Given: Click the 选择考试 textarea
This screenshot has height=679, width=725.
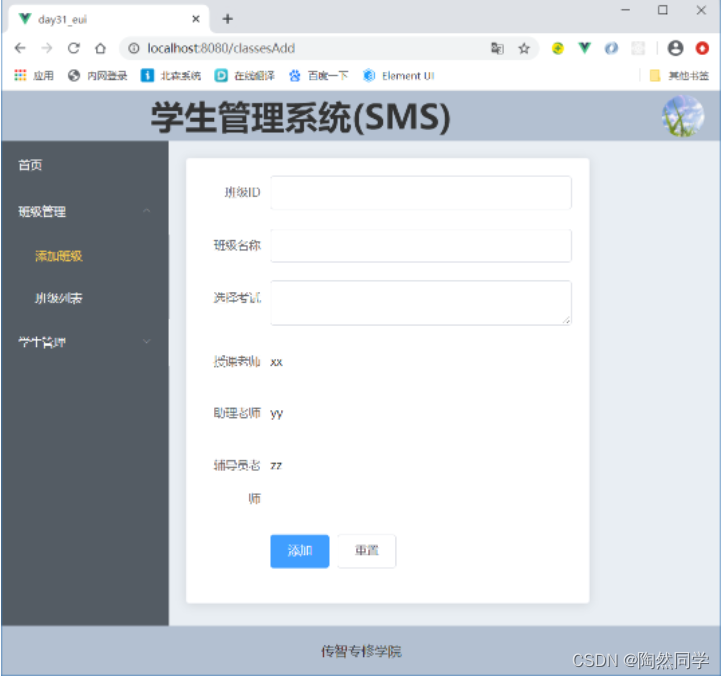Looking at the screenshot, I should point(423,304).
